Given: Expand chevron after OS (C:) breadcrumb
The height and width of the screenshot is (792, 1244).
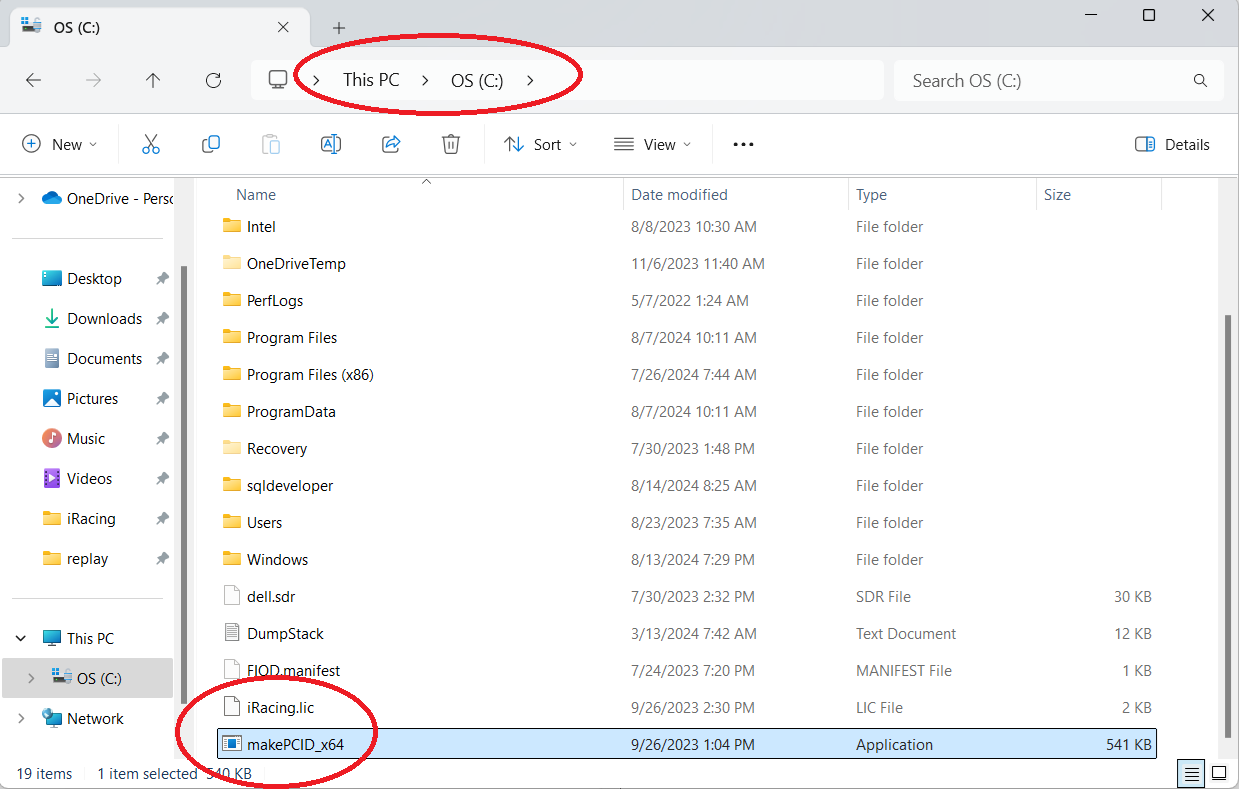Looking at the screenshot, I should point(530,80).
